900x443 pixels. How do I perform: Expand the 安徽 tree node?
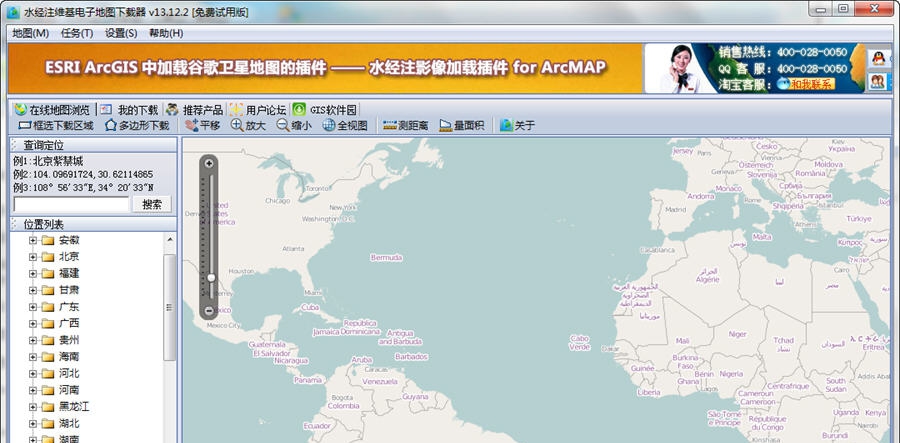click(33, 240)
